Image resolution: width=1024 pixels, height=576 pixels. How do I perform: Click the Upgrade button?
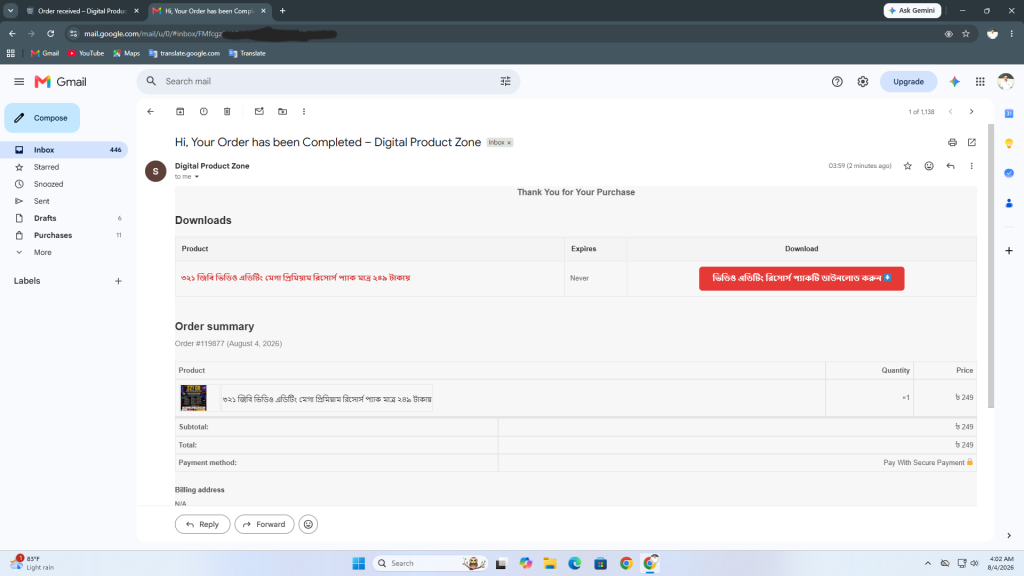(908, 82)
